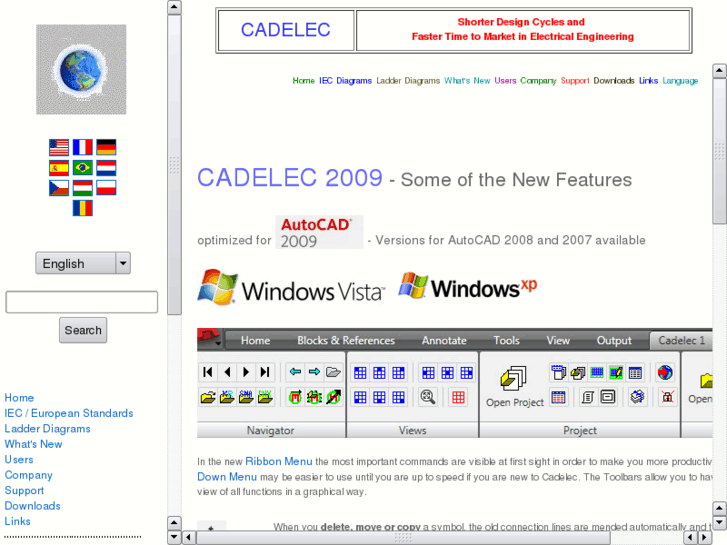The image size is (727, 545).
Task: Select the Cadelec 1 ribbon tab
Action: pos(682,340)
